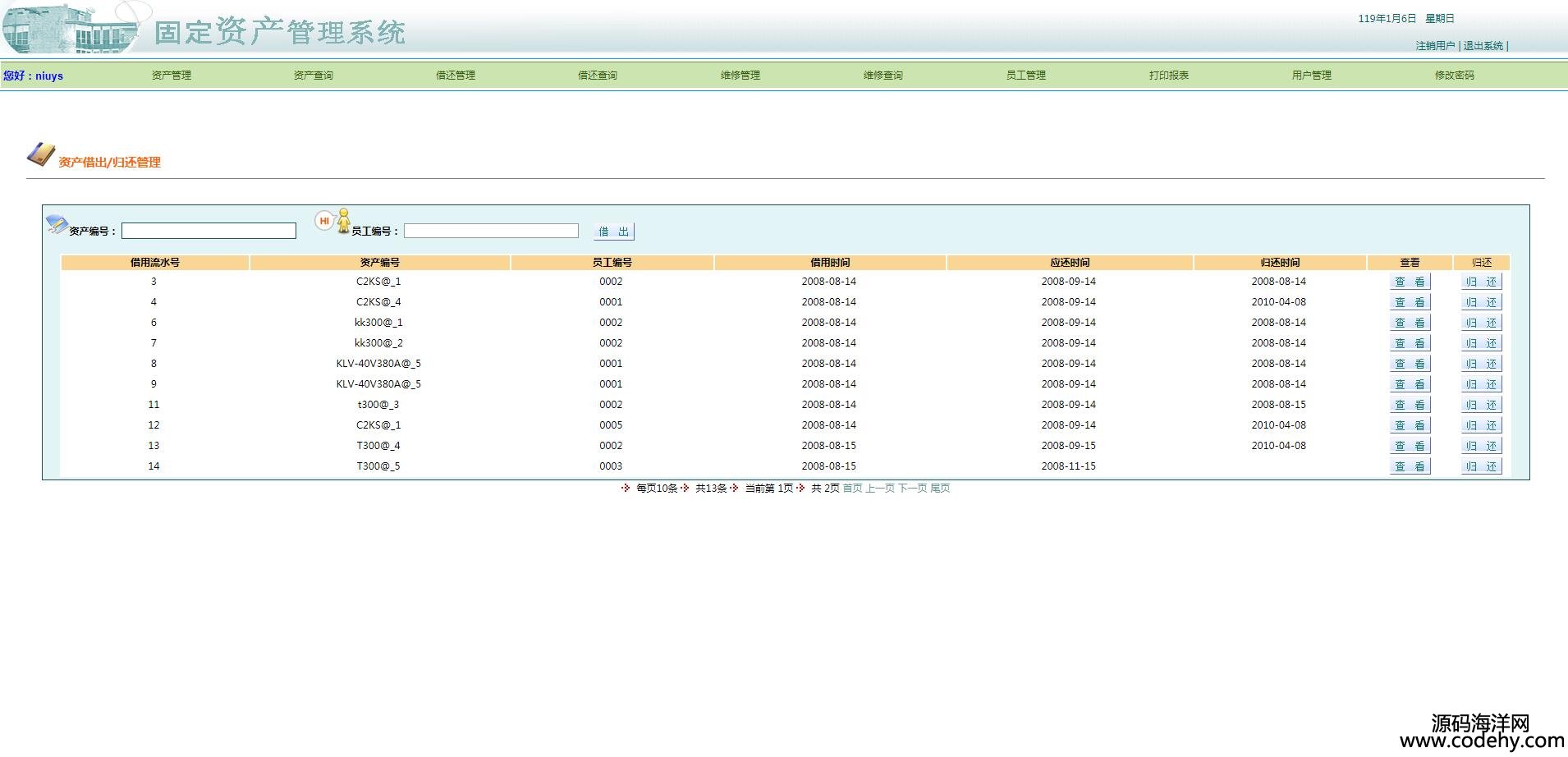
Task: Click the 借出 button
Action: point(614,232)
